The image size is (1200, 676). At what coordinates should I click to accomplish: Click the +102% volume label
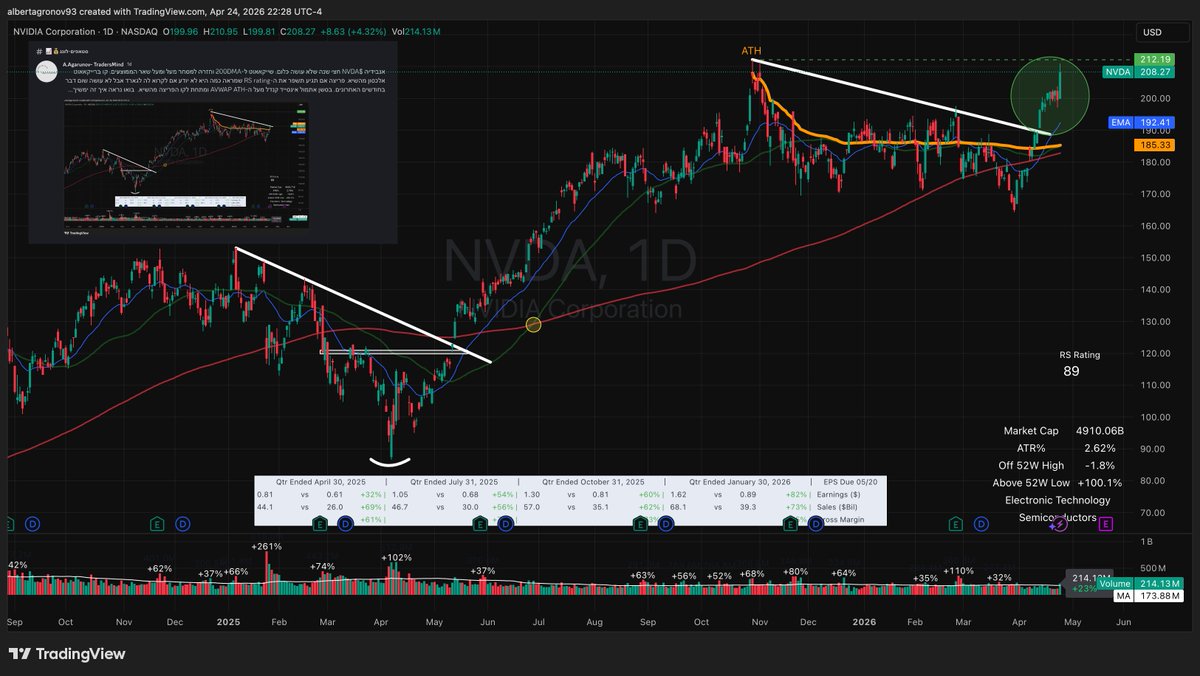pos(396,558)
